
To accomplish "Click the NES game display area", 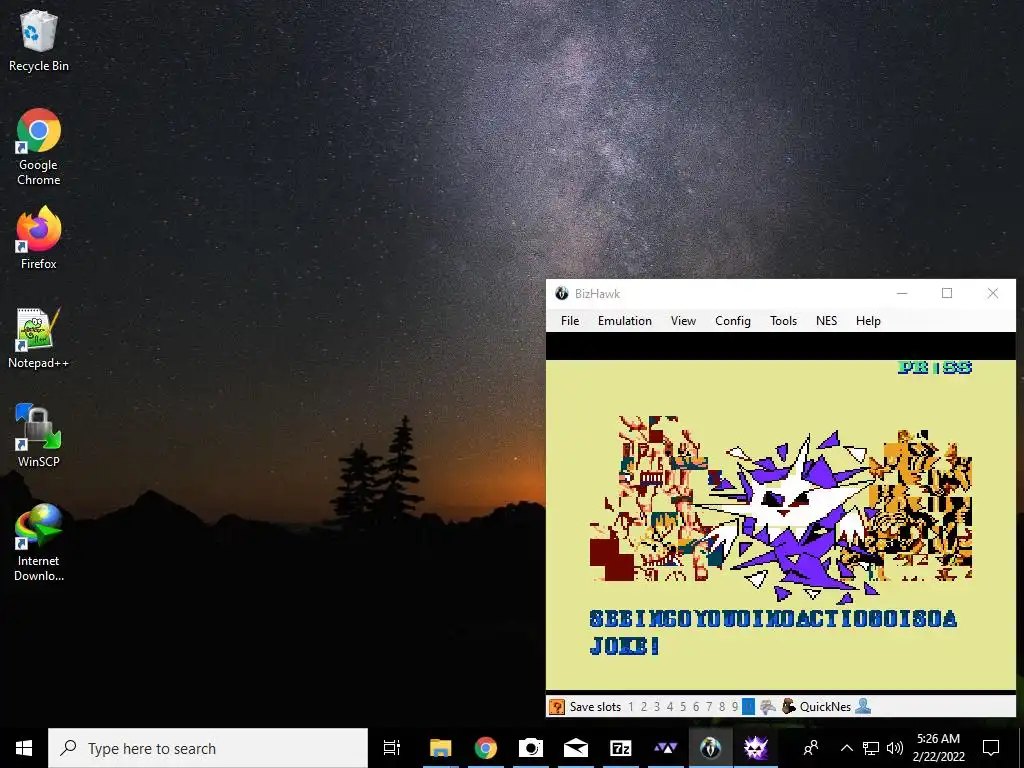I will [x=780, y=524].
